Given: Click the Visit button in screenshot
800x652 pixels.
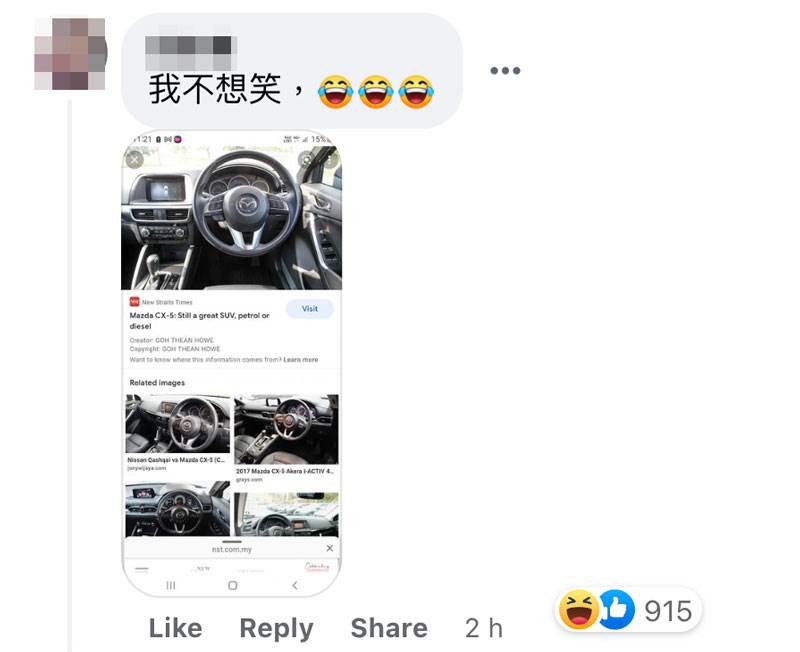Looking at the screenshot, I should pyautogui.click(x=310, y=309).
